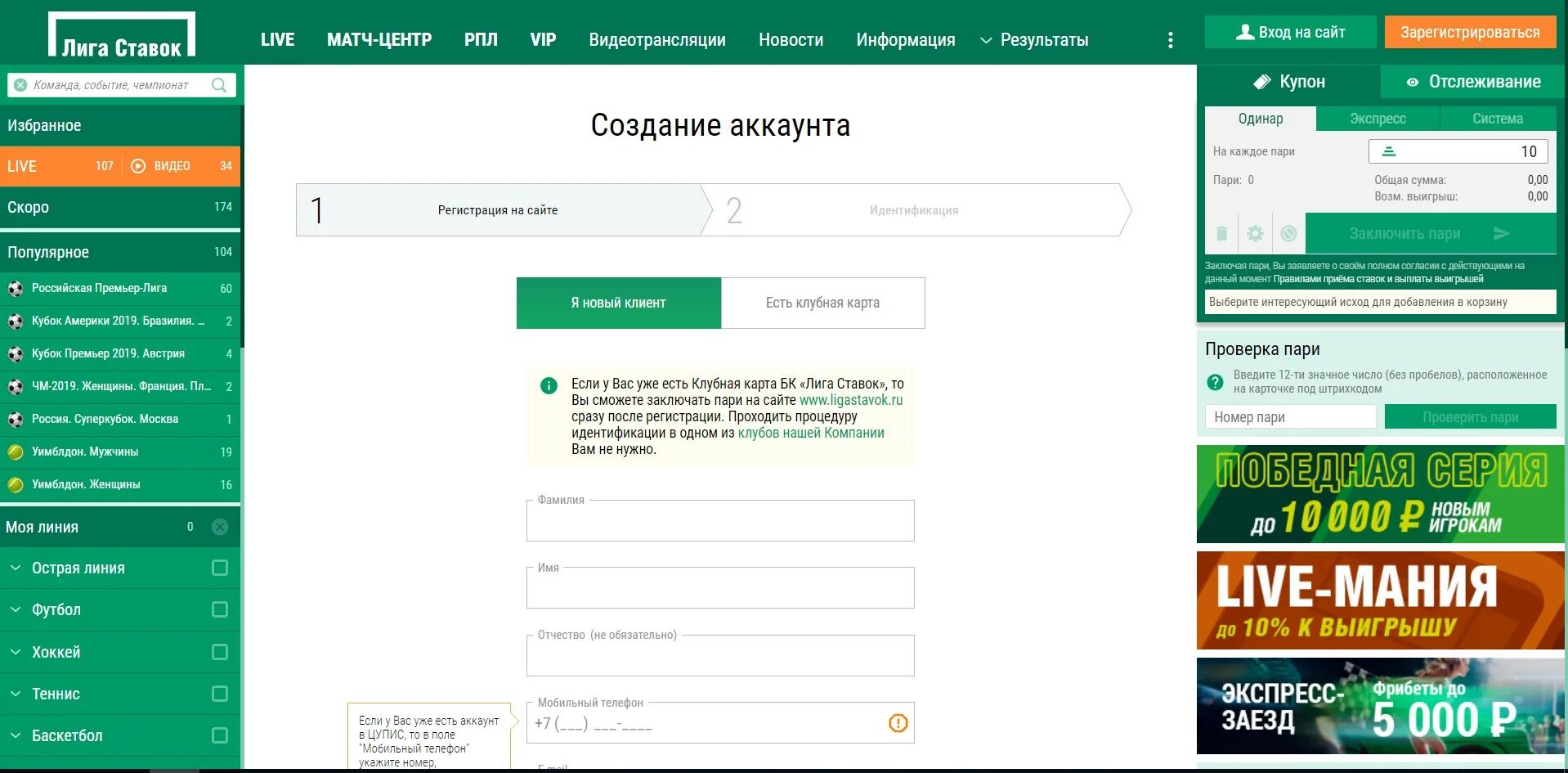Tick the Острая линия checkbox

click(x=220, y=568)
